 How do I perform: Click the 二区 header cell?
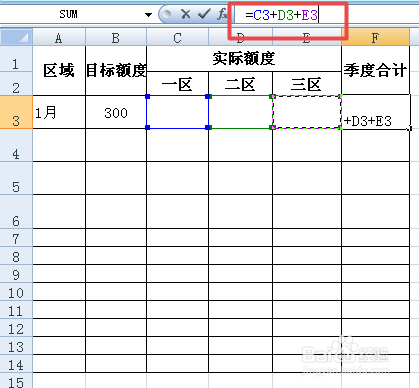pyautogui.click(x=240, y=83)
